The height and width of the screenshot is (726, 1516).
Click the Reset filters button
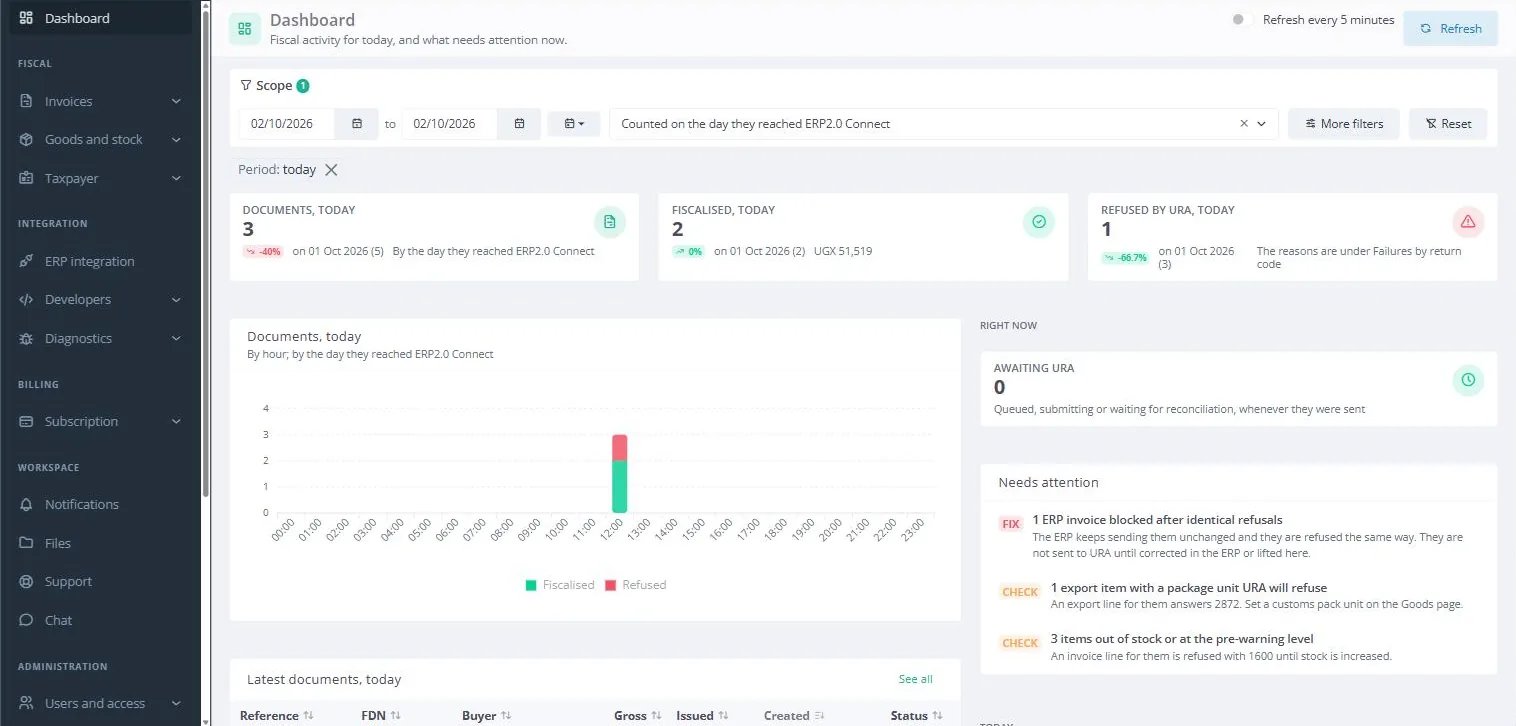pos(1447,124)
